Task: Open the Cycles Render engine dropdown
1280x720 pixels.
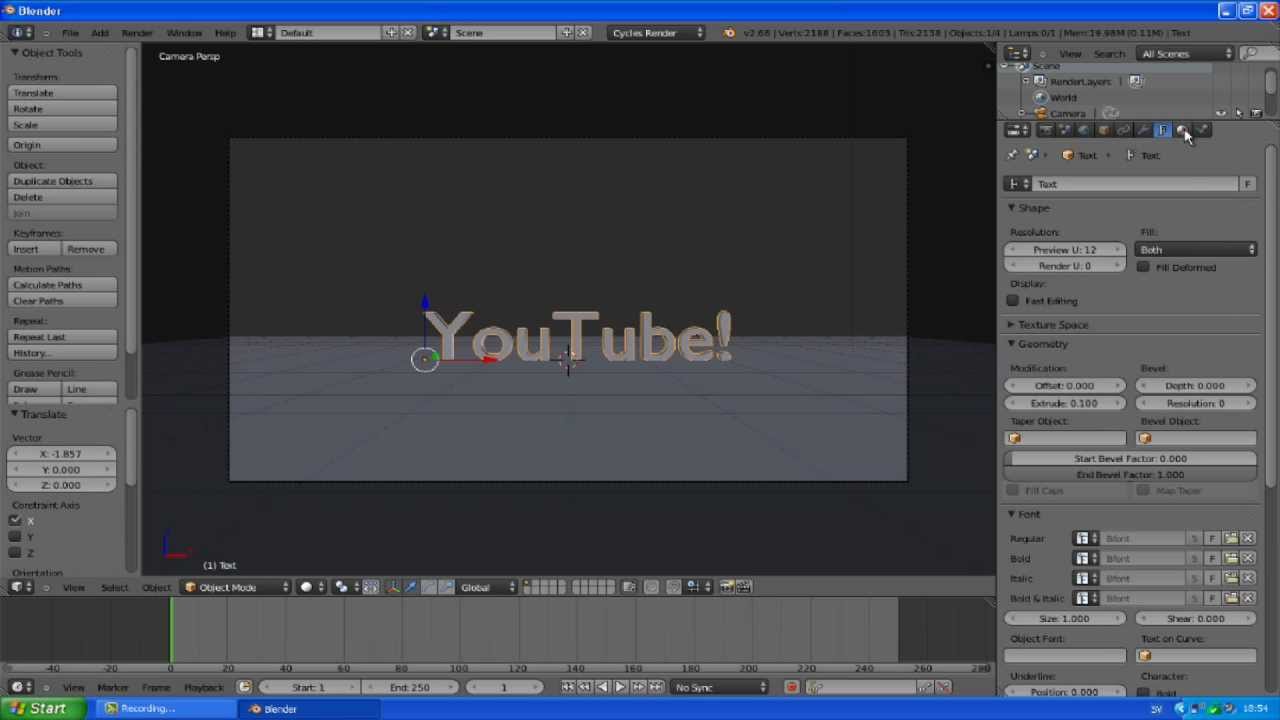Action: coord(655,33)
